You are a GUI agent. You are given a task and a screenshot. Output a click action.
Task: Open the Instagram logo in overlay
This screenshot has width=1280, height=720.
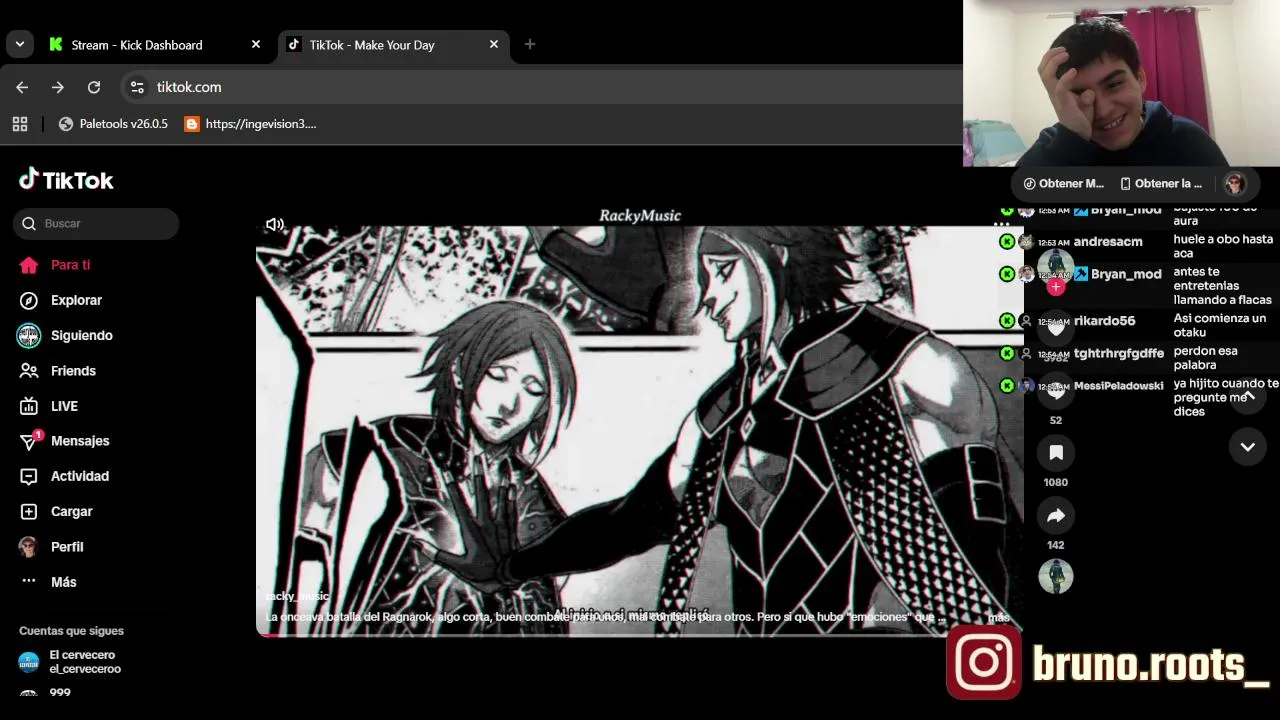click(x=984, y=662)
